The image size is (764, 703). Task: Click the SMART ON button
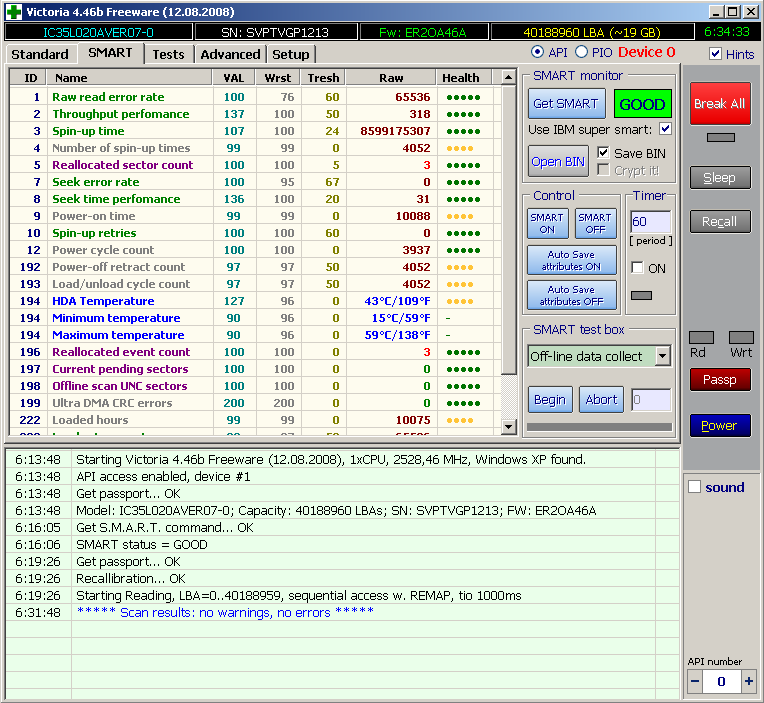pyautogui.click(x=547, y=223)
